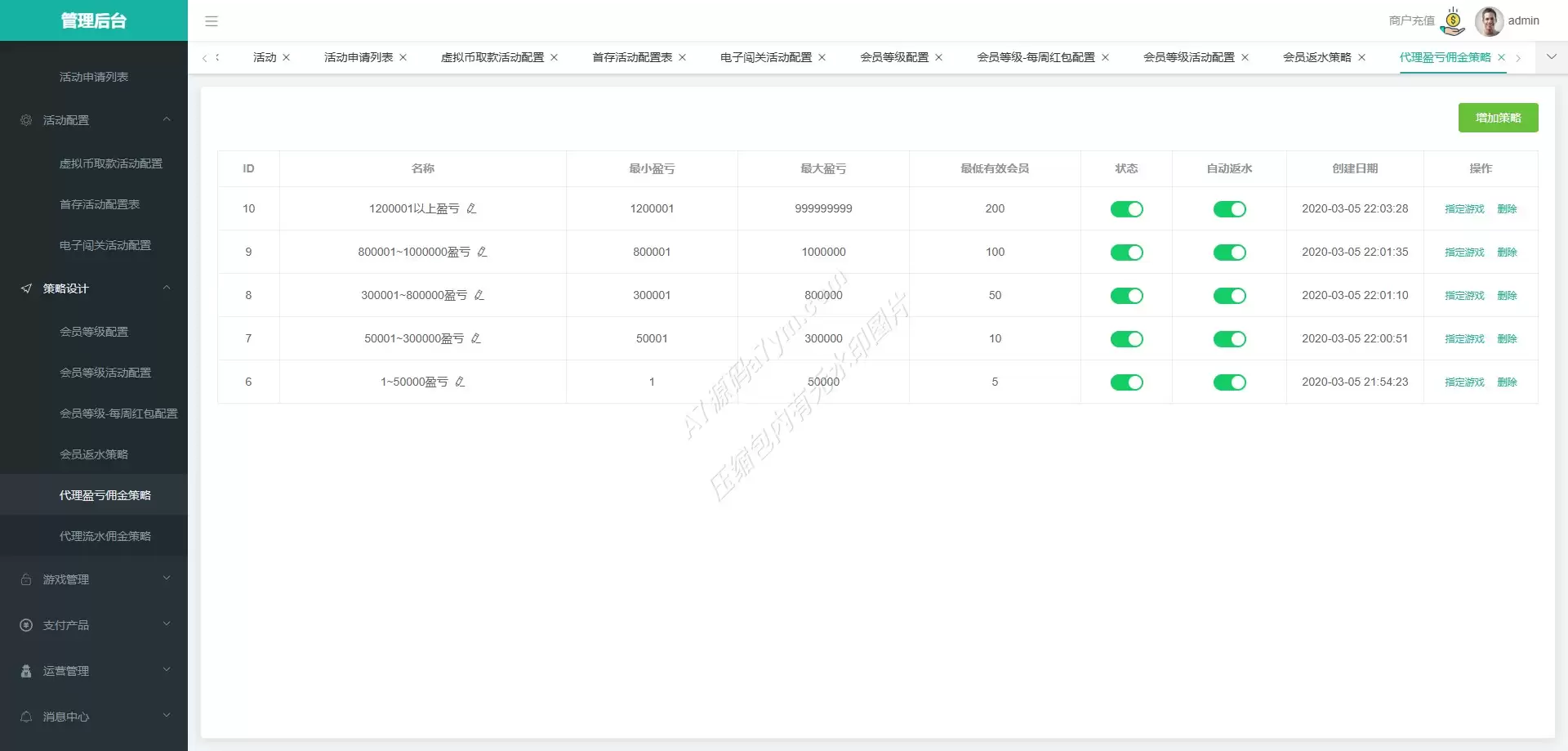Screen dimensions: 1568x751
Task: Click the admin avatar picture
Action: (x=1489, y=21)
